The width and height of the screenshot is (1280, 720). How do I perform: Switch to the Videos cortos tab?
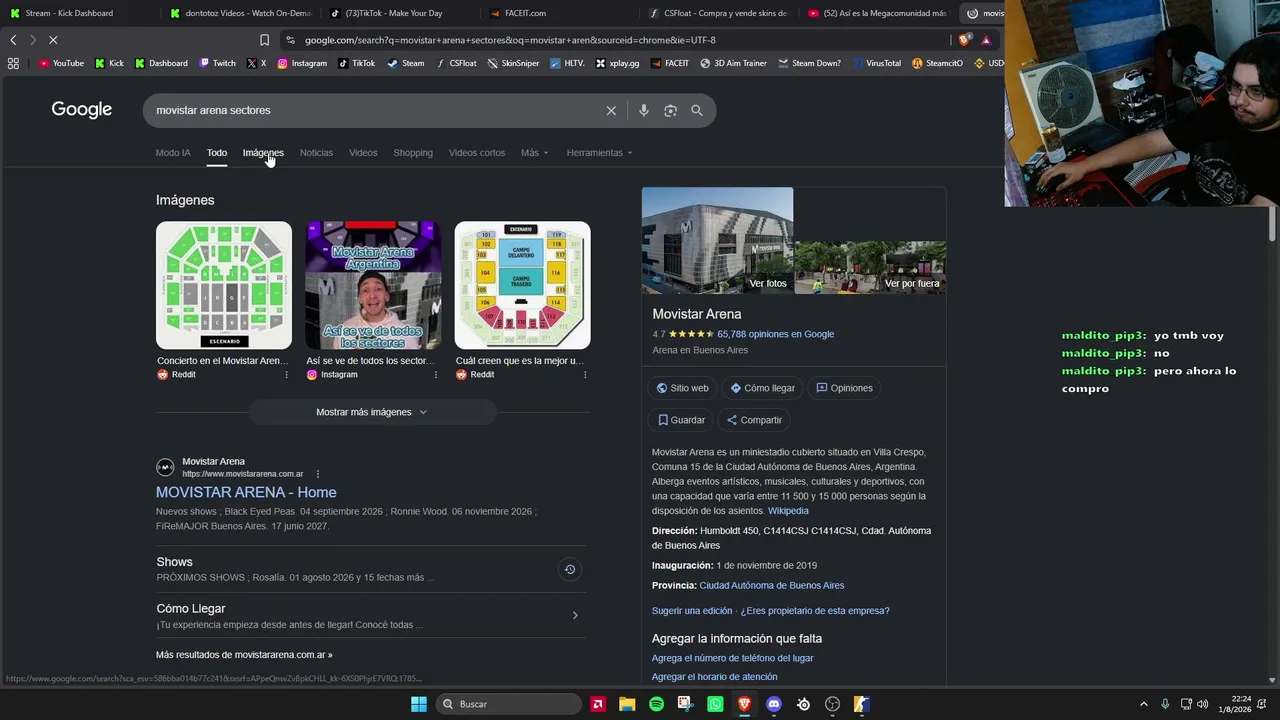coord(477,153)
